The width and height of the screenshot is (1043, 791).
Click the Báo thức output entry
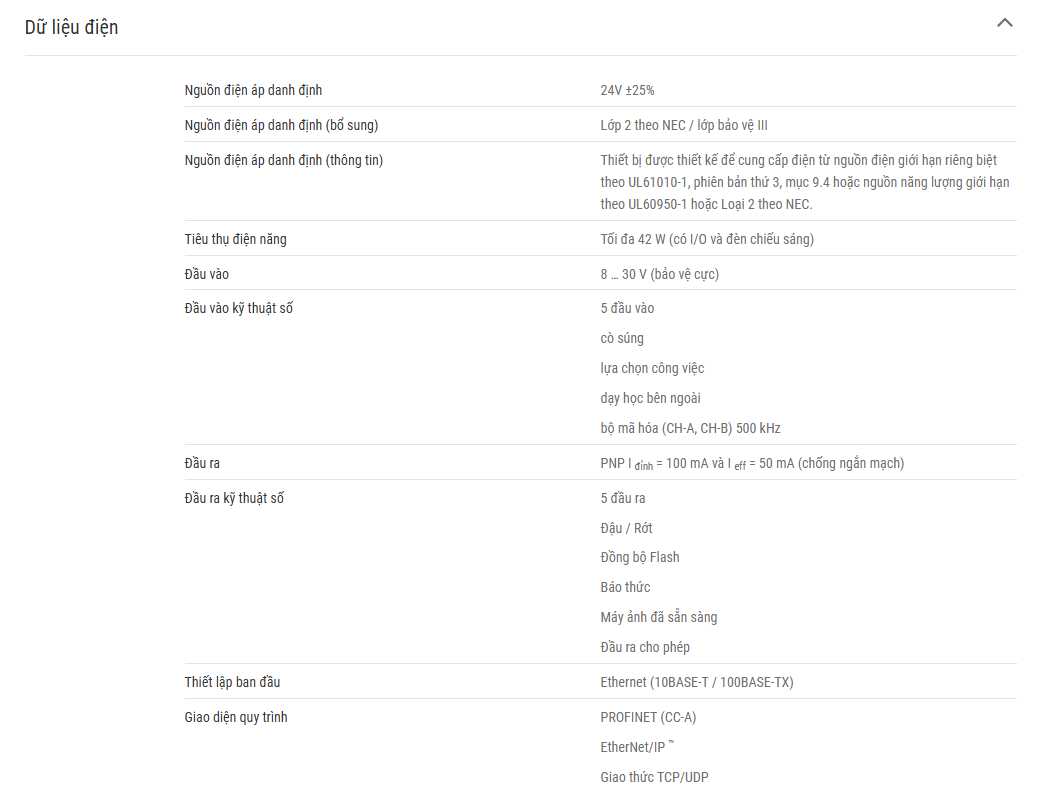(x=625, y=587)
